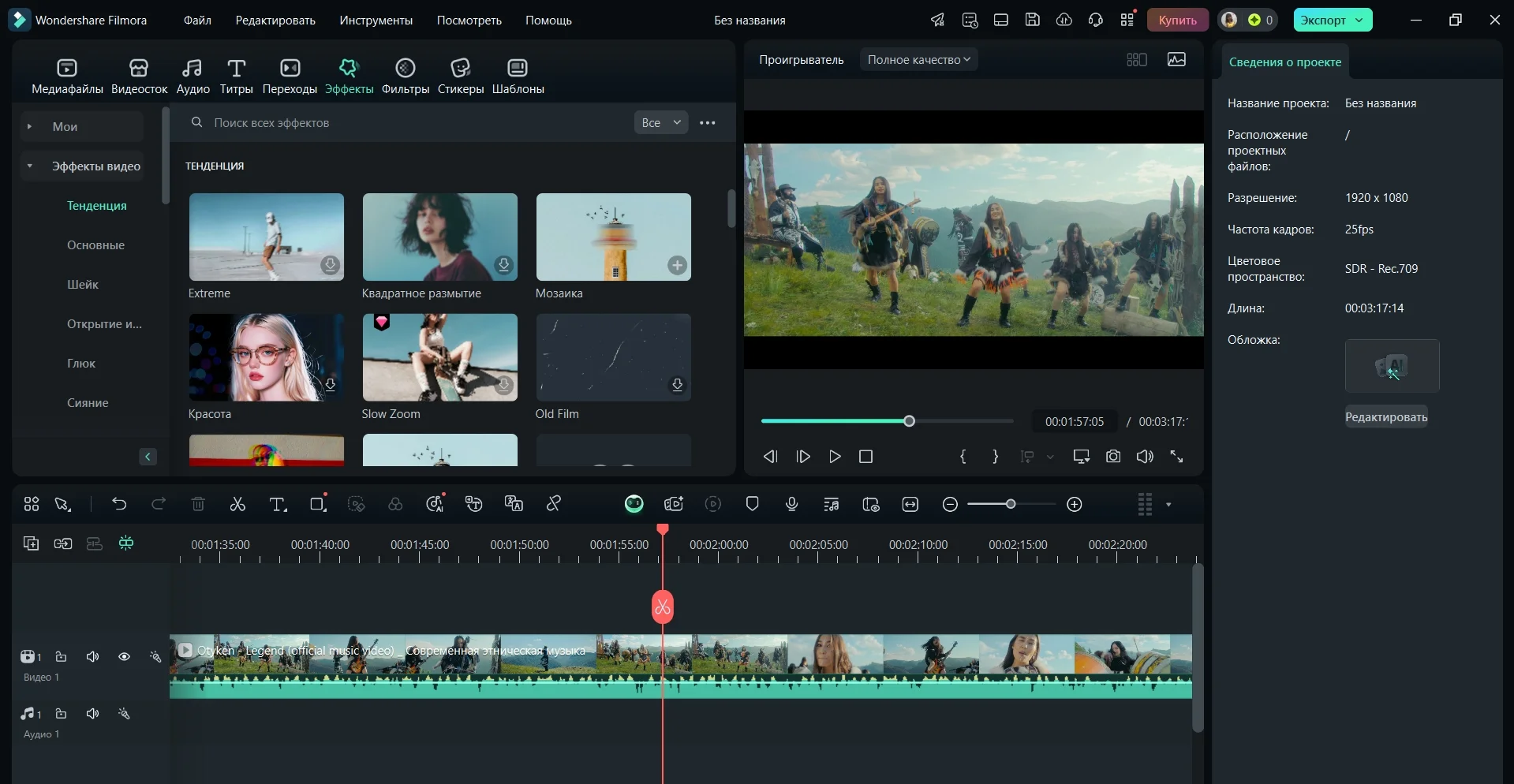
Task: Open effects panel more options menu
Action: pyautogui.click(x=708, y=123)
